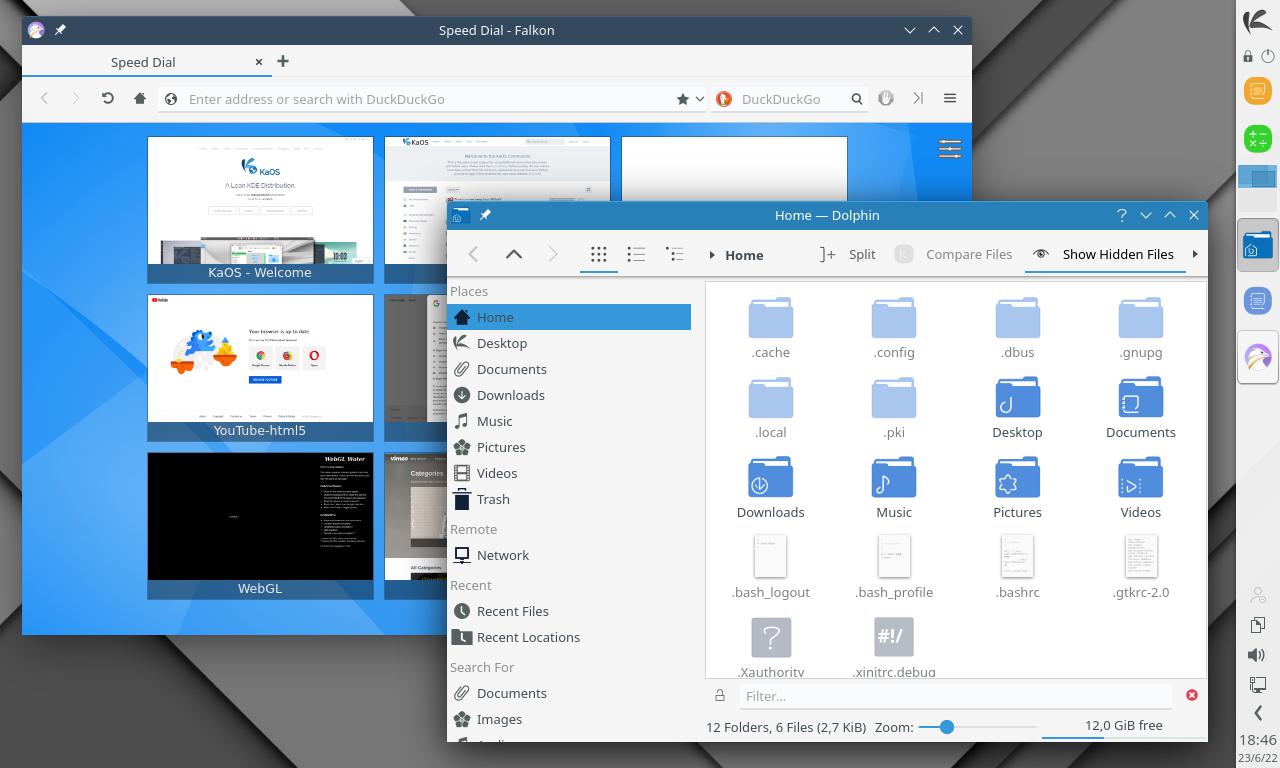The width and height of the screenshot is (1280, 768).
Task: Open WebGL speed dial thumbnail
Action: (260, 525)
